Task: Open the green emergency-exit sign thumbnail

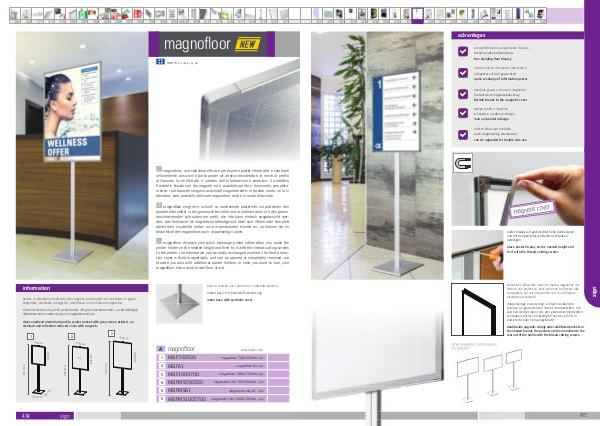Action: (x=82, y=15)
